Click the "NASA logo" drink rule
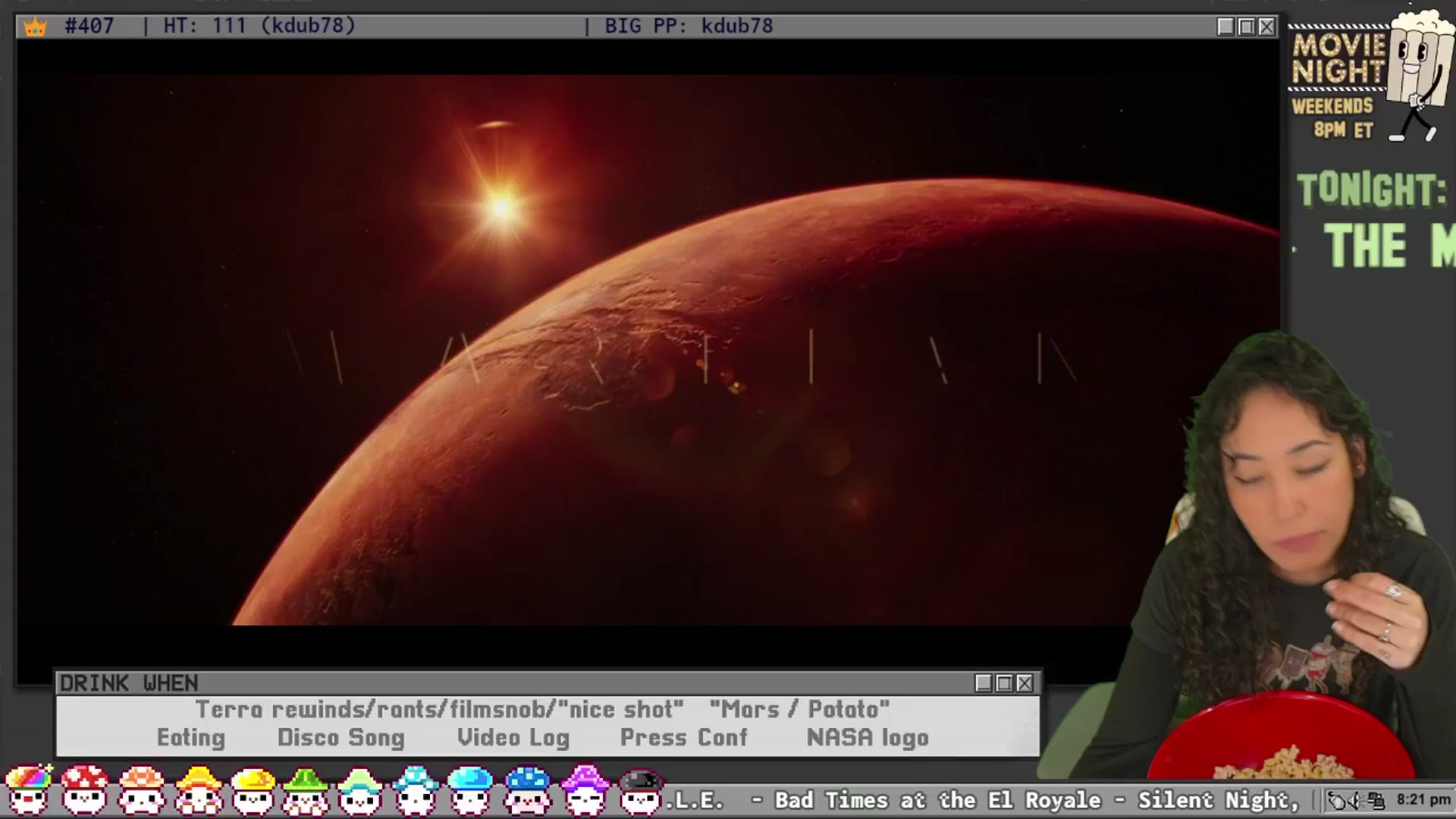The height and width of the screenshot is (819, 1456). click(868, 738)
